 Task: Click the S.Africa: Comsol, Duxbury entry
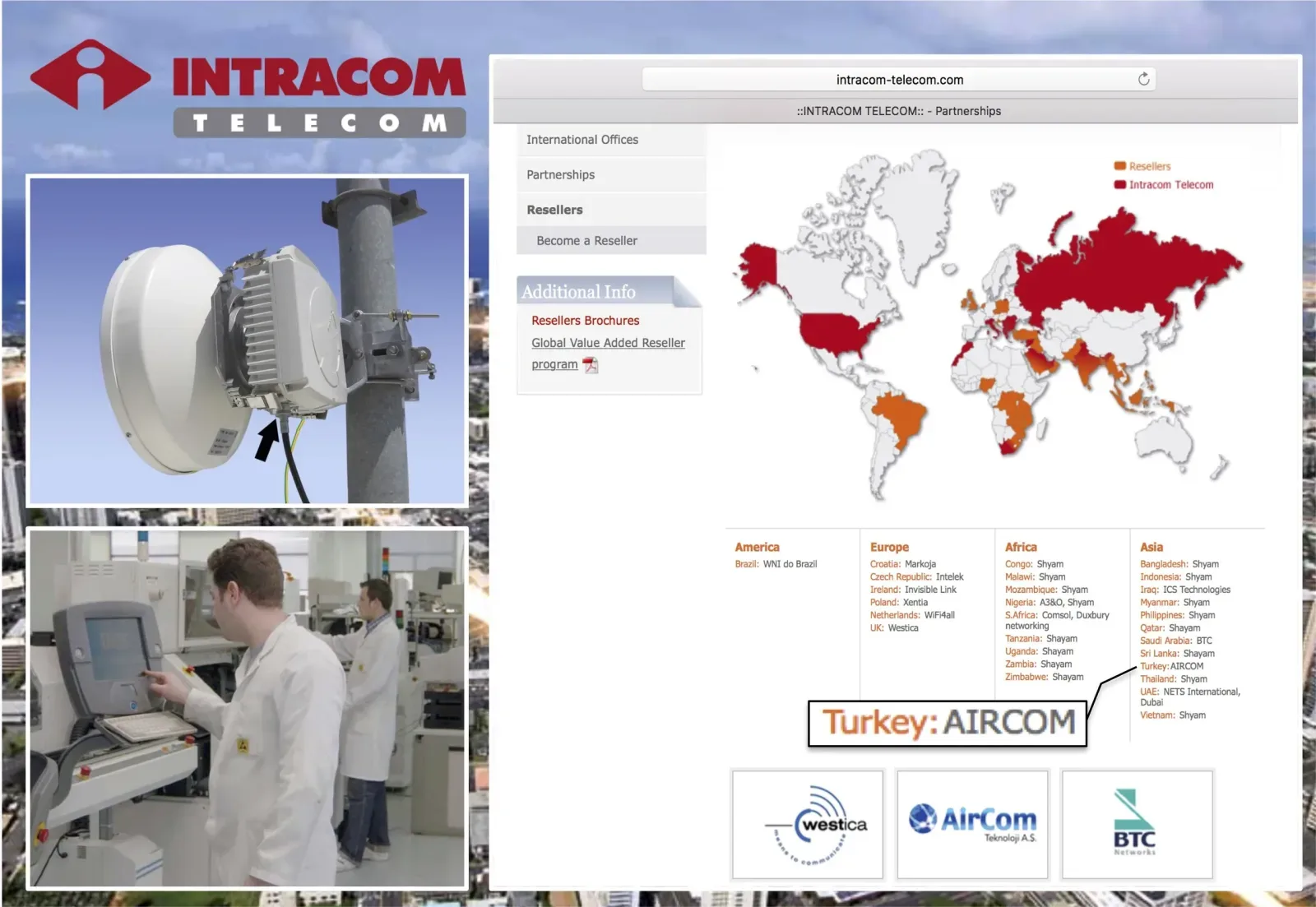pos(1057,620)
